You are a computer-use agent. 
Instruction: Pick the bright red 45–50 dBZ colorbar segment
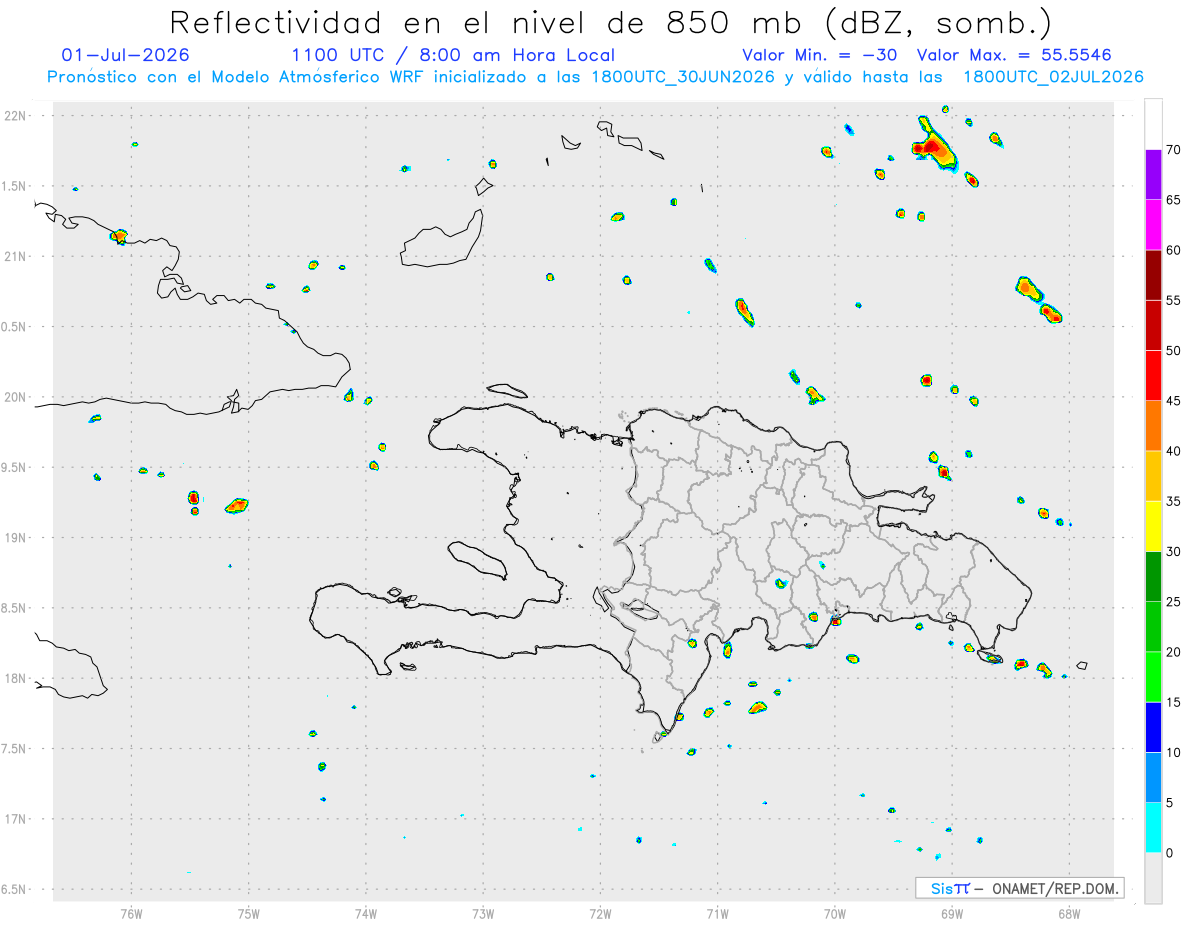pos(1153,375)
